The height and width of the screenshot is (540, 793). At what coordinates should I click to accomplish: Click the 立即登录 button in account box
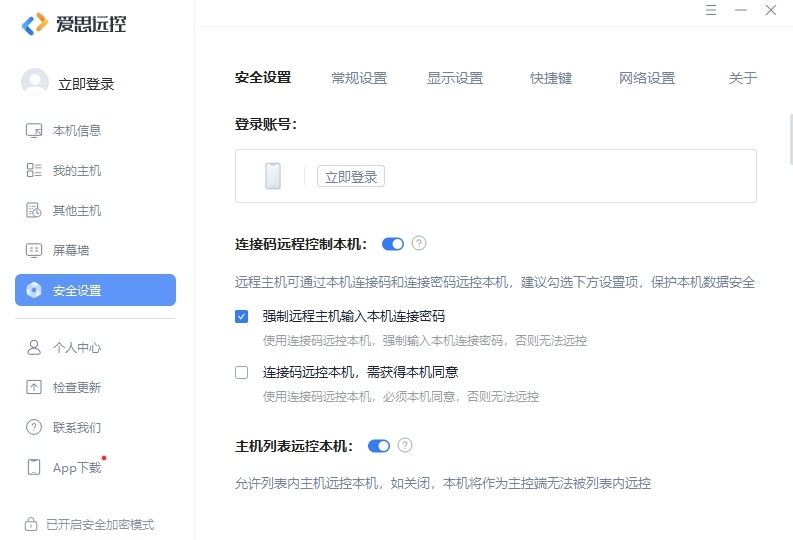(x=351, y=177)
